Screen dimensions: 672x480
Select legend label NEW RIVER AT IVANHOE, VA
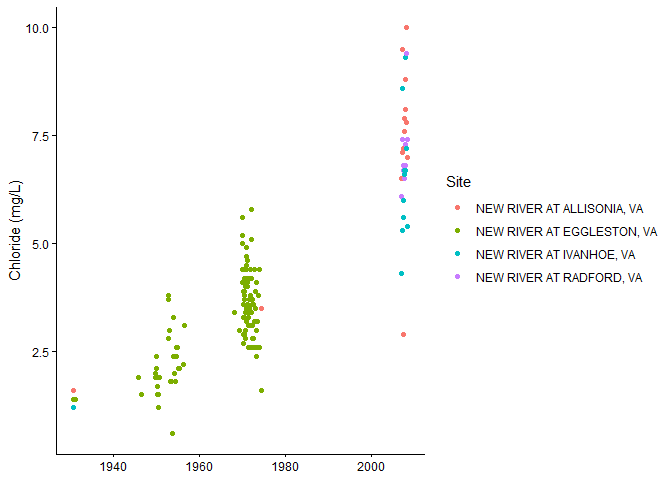[x=555, y=255]
